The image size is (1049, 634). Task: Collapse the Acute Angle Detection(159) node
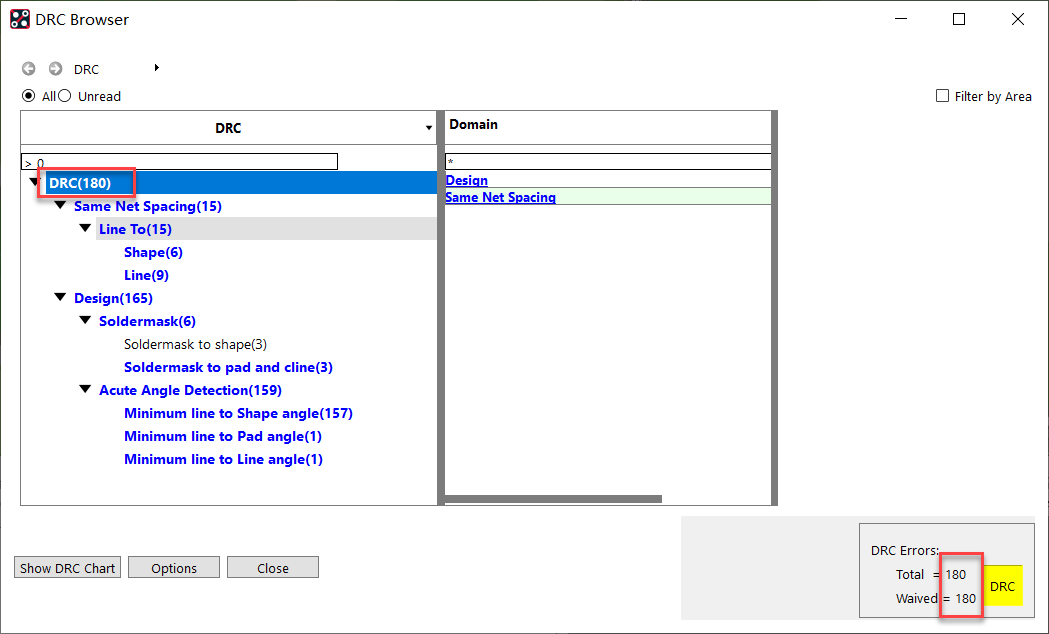pos(85,390)
